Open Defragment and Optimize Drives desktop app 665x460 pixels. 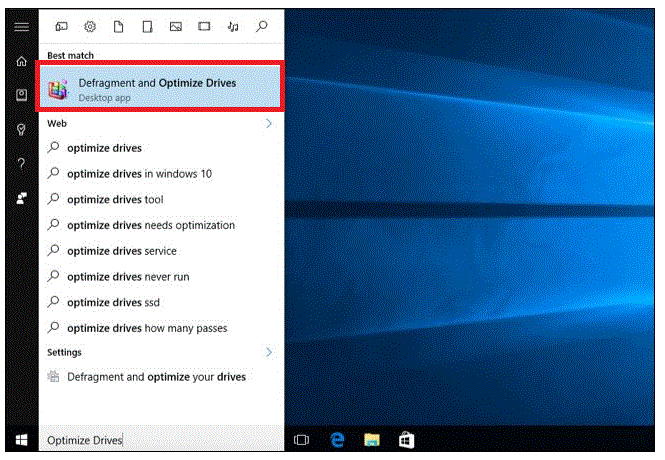(x=160, y=86)
